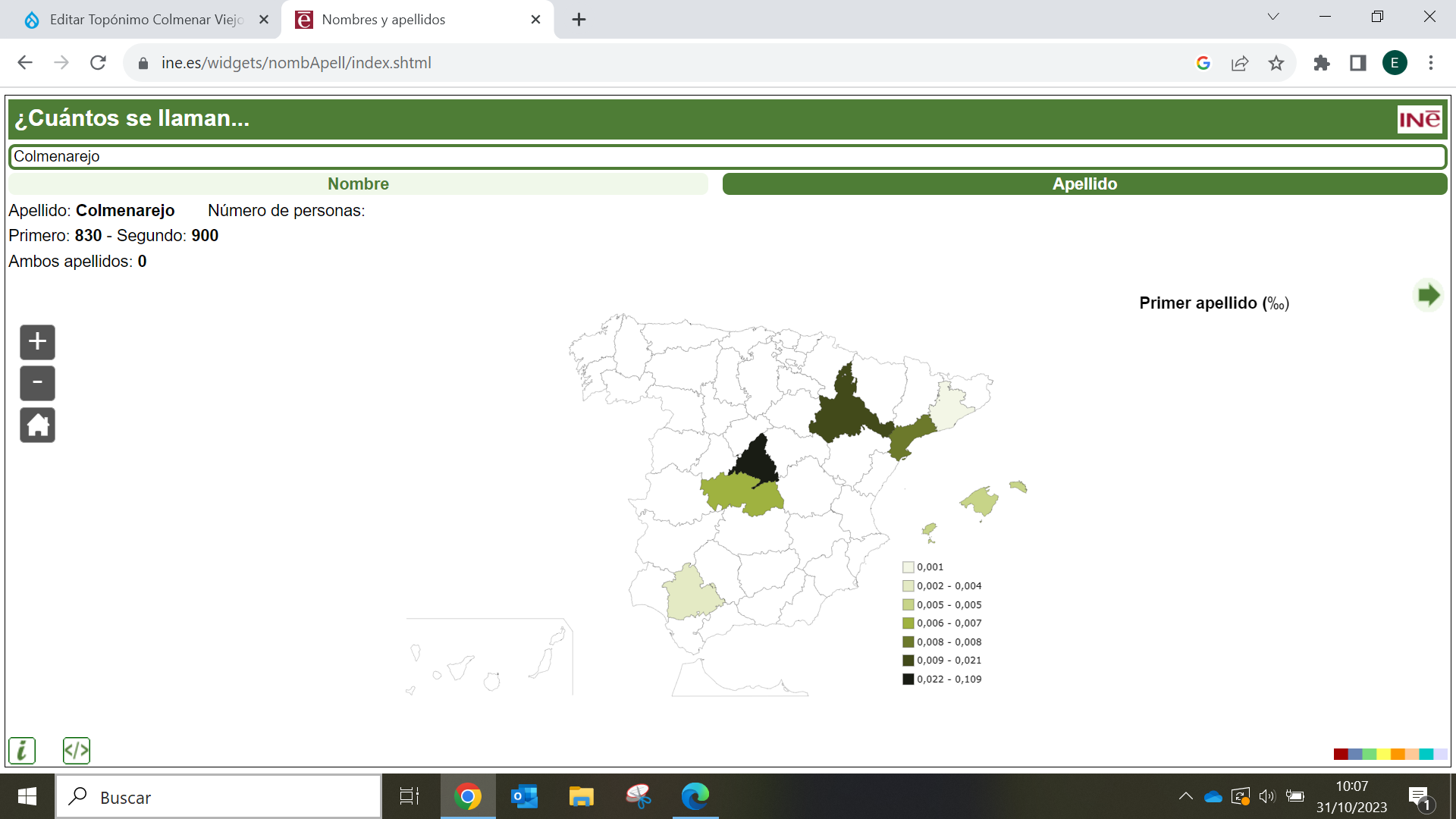This screenshot has width=1456, height=819.
Task: Open the embed code icon
Action: [77, 751]
